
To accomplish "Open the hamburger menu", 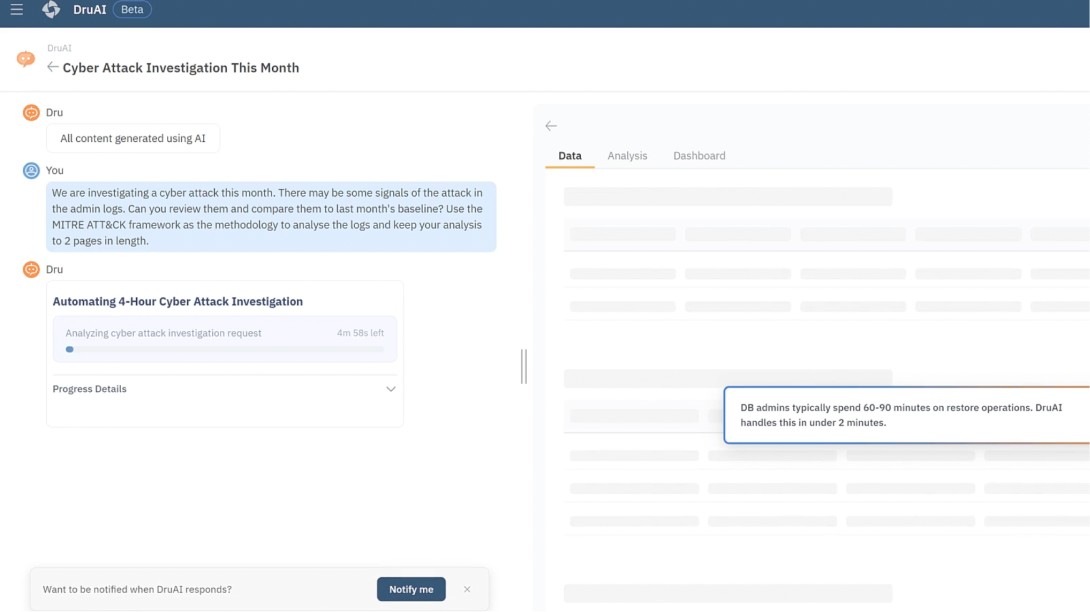I will pos(17,10).
